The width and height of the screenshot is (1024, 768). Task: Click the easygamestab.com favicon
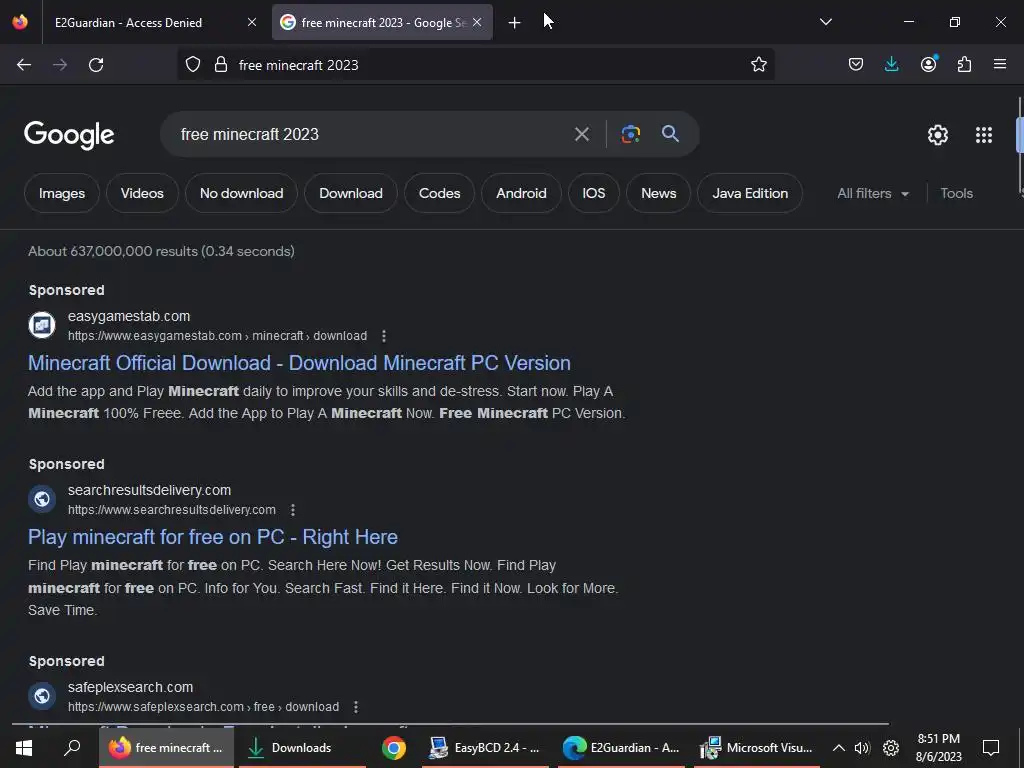click(42, 325)
